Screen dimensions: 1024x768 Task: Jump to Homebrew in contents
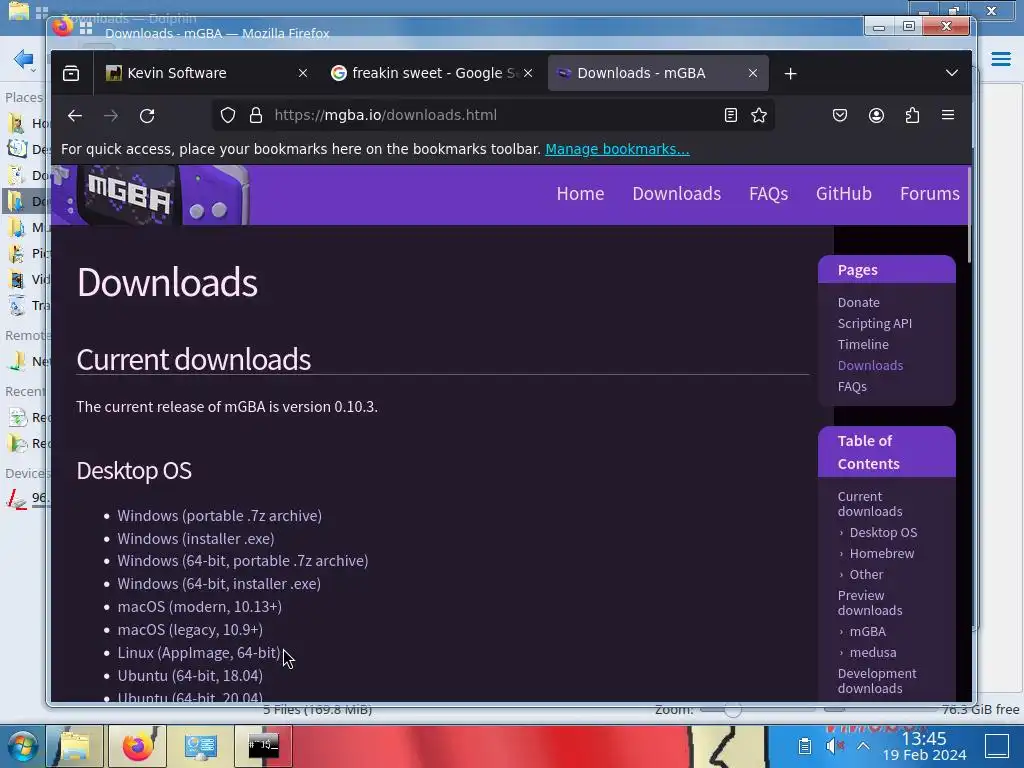pos(882,553)
